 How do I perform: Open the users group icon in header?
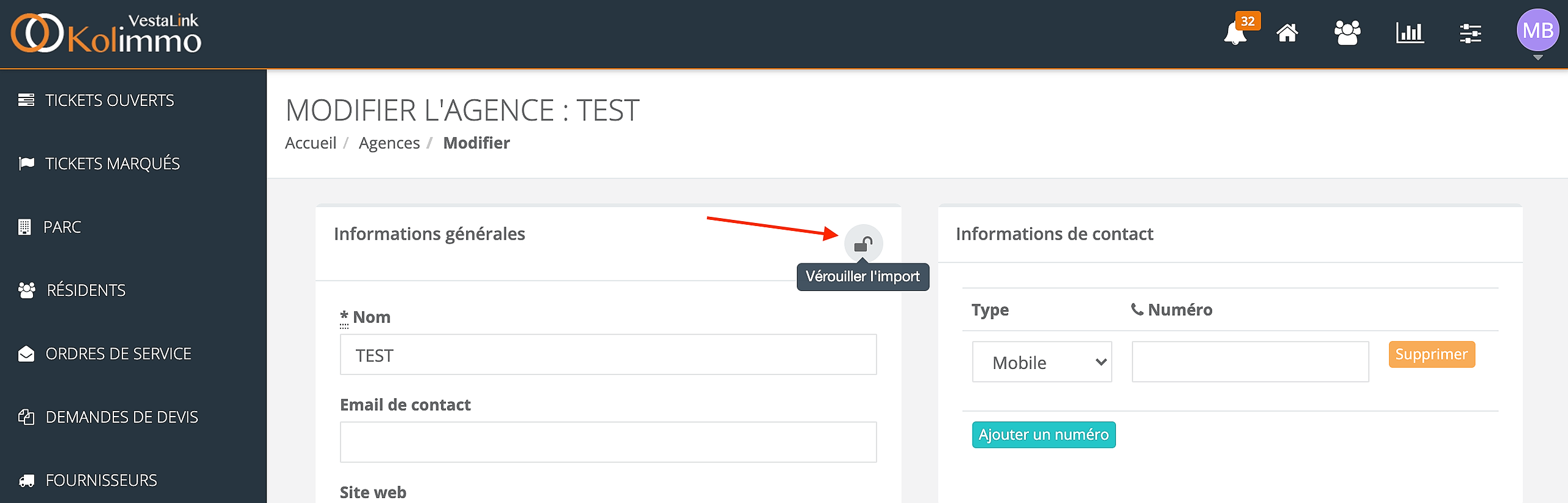[1347, 32]
